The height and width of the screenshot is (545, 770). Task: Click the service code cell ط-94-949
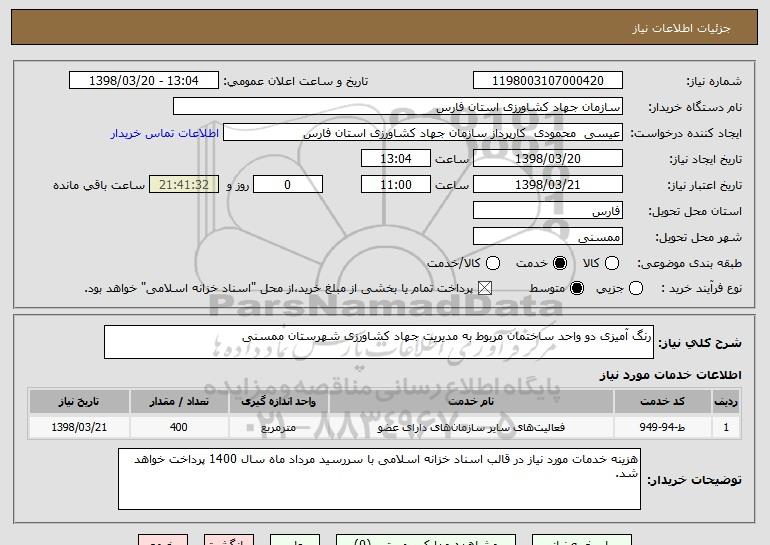coord(662,427)
